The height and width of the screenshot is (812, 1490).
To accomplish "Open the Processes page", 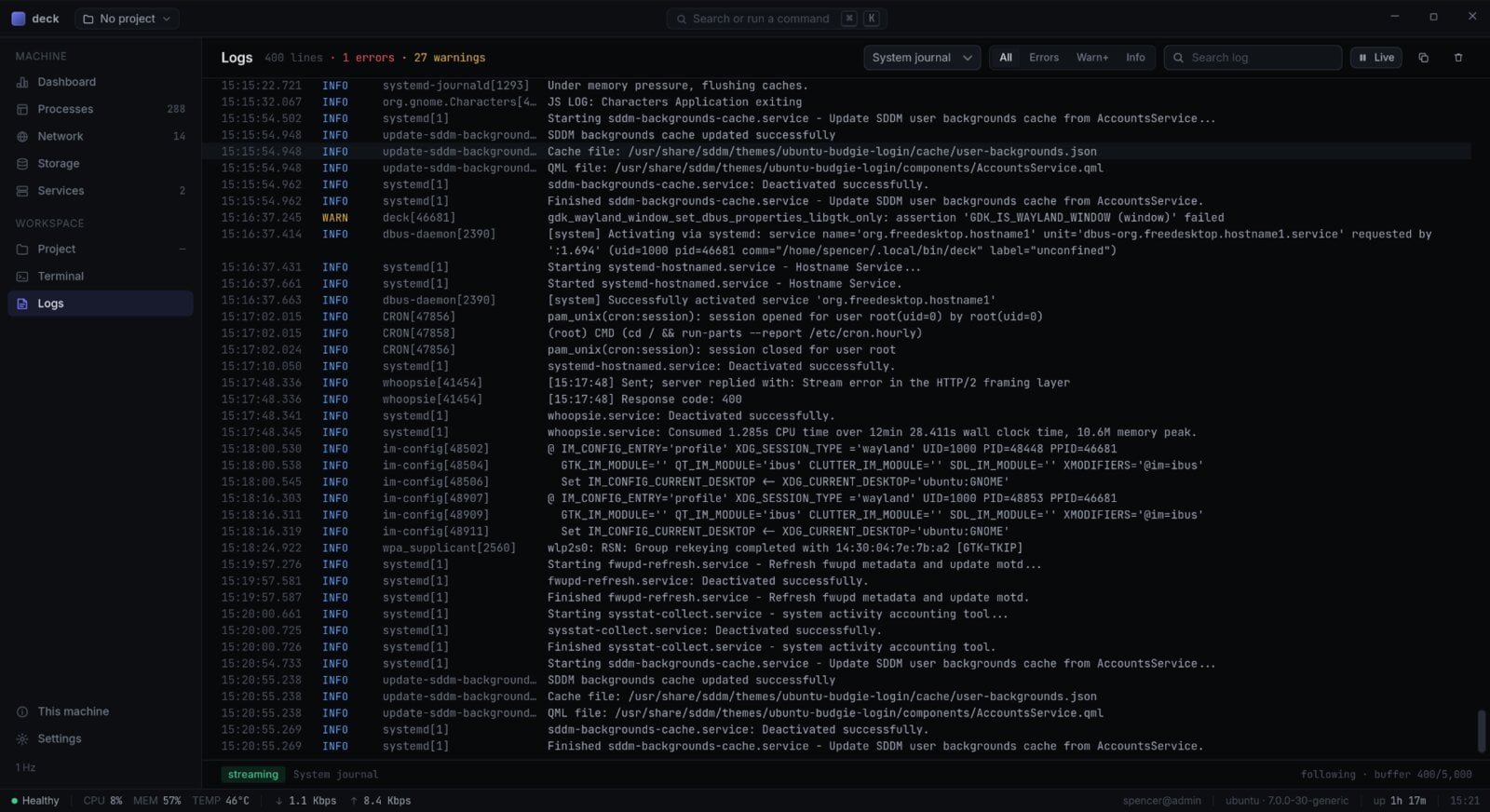I will tap(101, 109).
